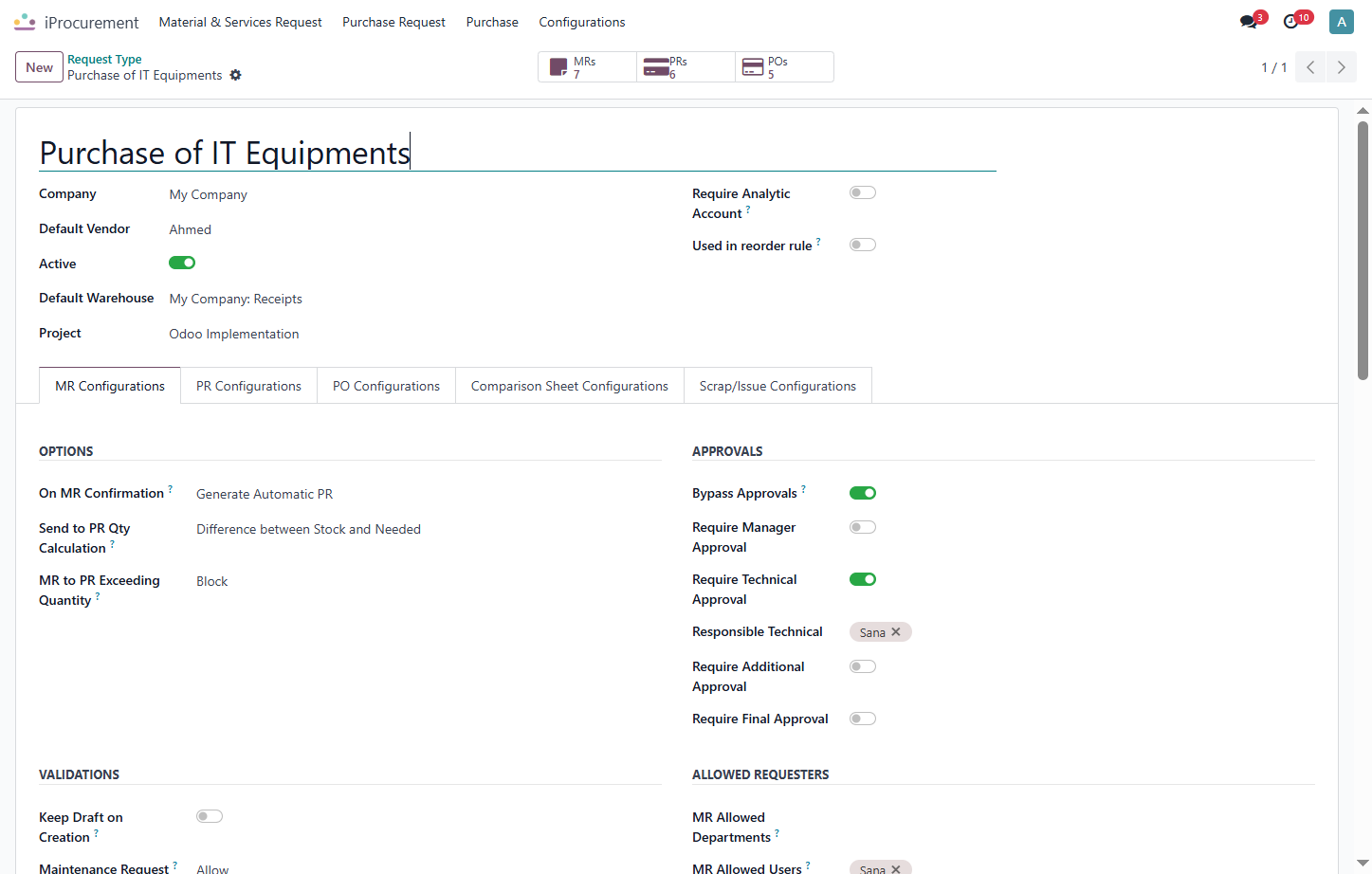
Task: Change Send to PR Qty Calculation
Action: click(429, 529)
